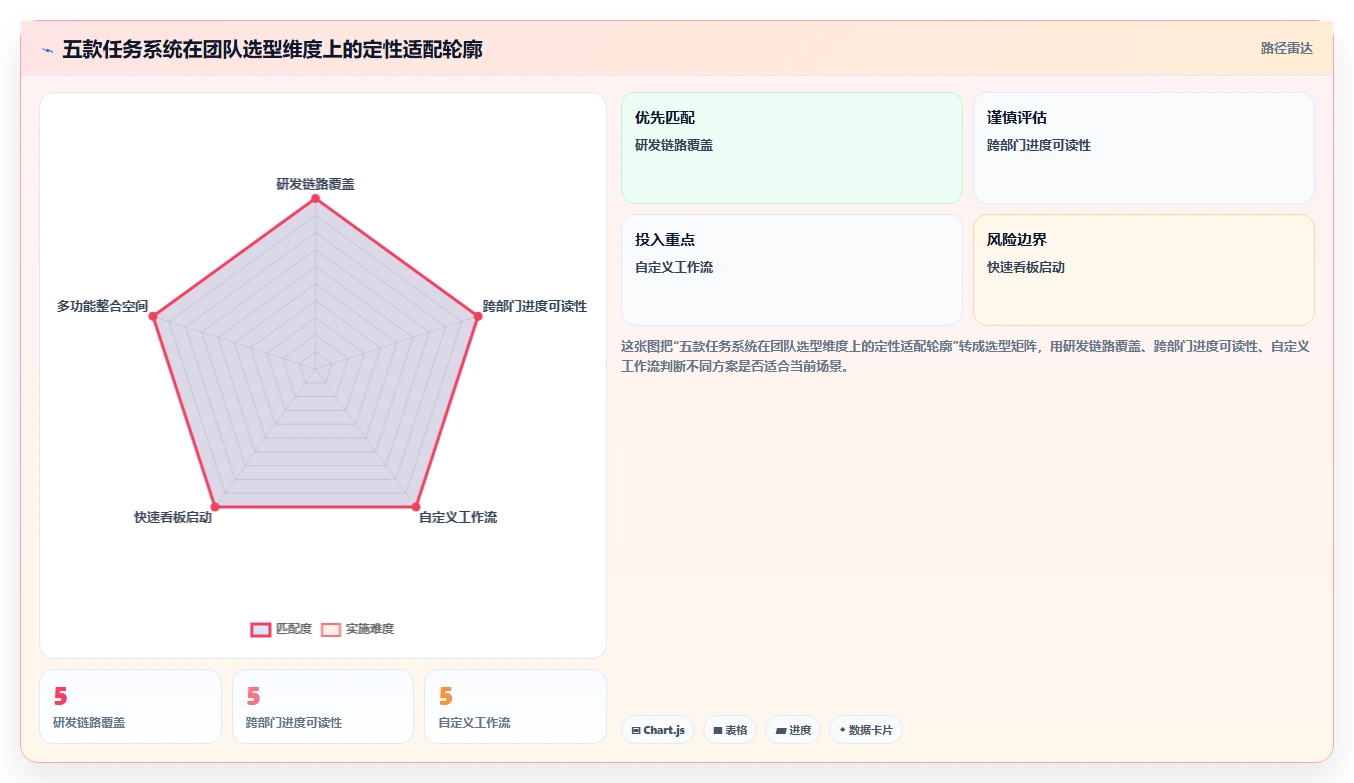Image resolution: width=1354 pixels, height=783 pixels.
Task: Open the 风险边界 card
Action: click(x=1144, y=270)
